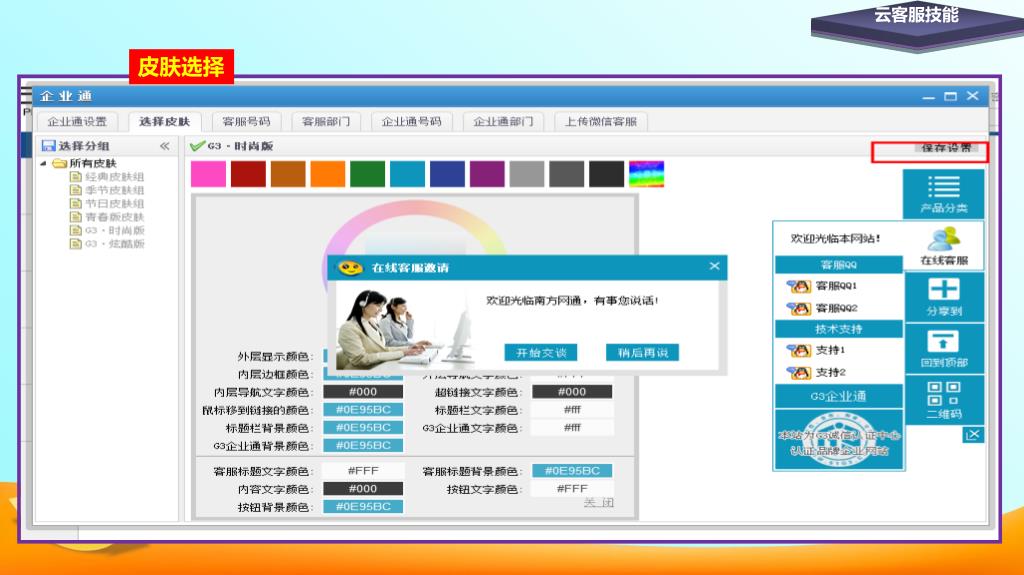Image resolution: width=1024 pixels, height=575 pixels.
Task: Pick the dark gray color swatch
Action: tap(567, 174)
